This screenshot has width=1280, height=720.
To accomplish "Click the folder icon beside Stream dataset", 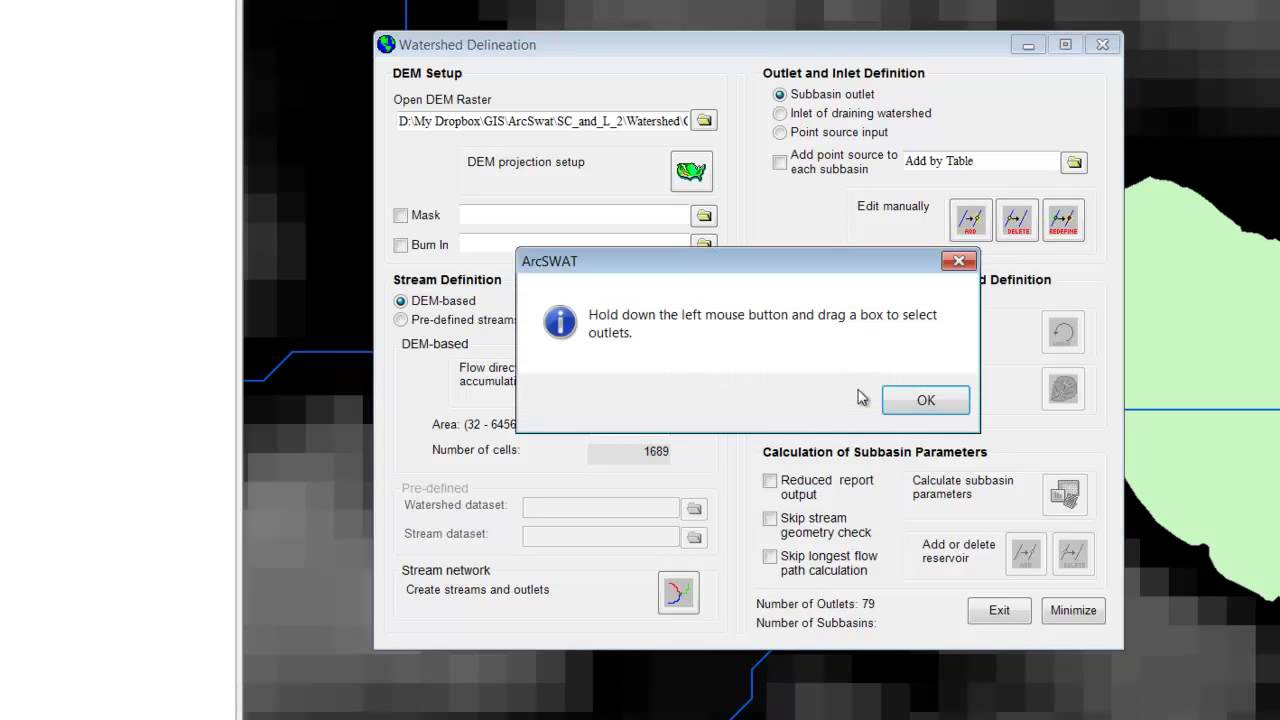I will pos(694,537).
